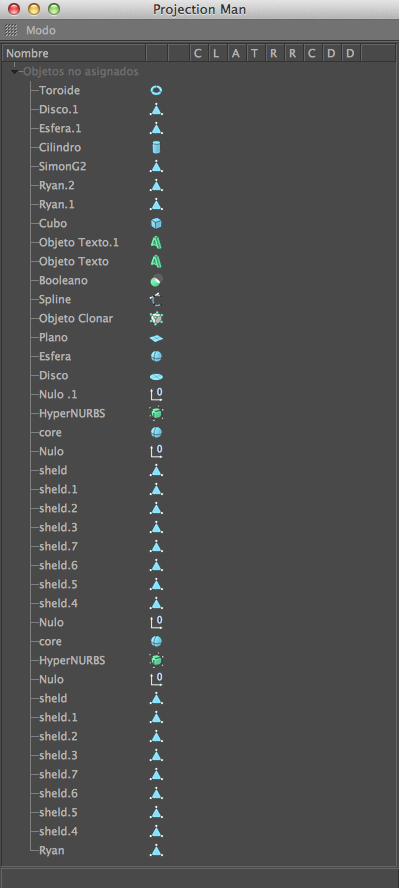Click the Spline object icon
The image size is (399, 888).
(157, 300)
